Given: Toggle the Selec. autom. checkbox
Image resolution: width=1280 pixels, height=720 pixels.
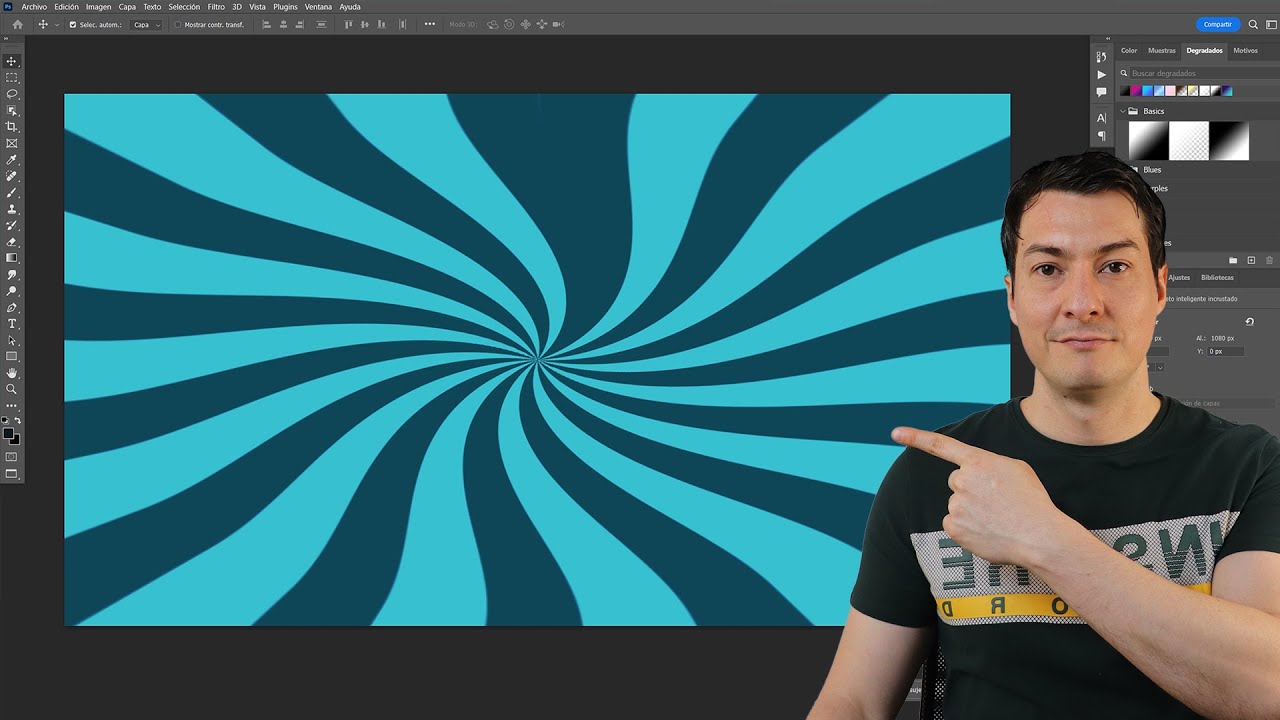Looking at the screenshot, I should [72, 24].
